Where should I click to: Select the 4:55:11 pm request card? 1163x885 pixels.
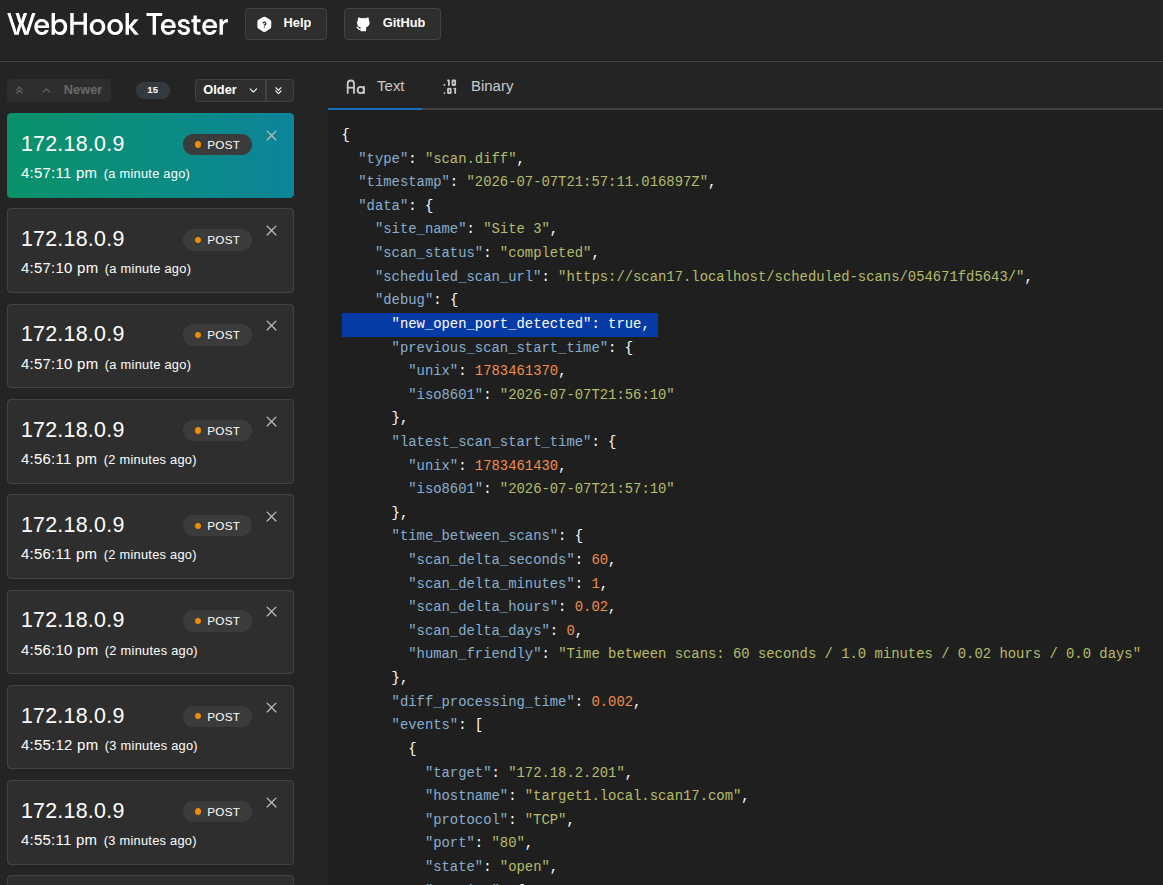click(x=151, y=822)
